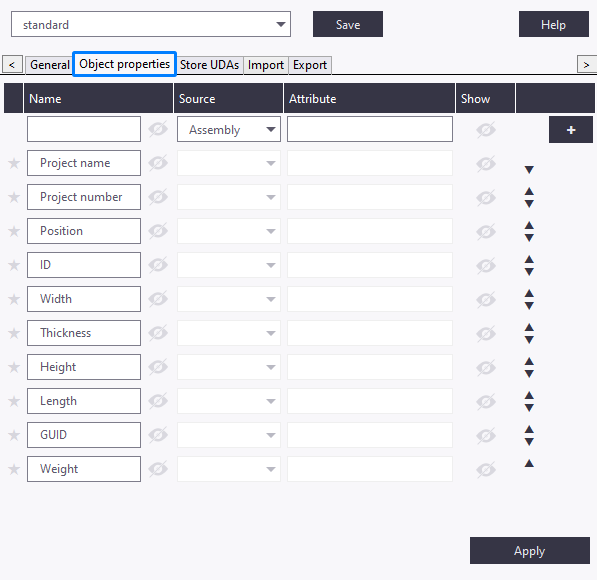Click the star icon beside Width
597x580 pixels.
[x=14, y=299]
